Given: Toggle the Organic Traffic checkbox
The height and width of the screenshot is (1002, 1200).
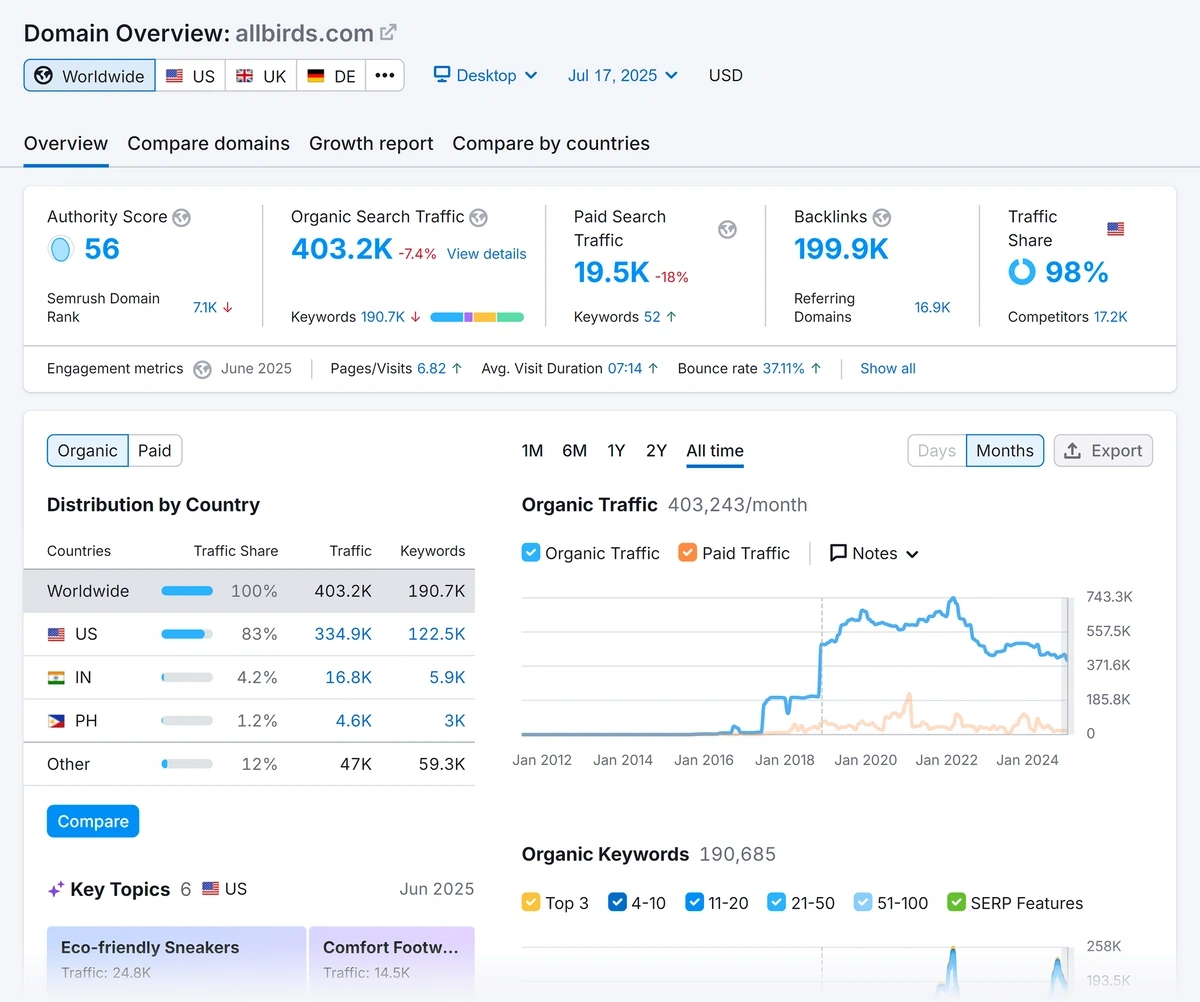Looking at the screenshot, I should (531, 553).
